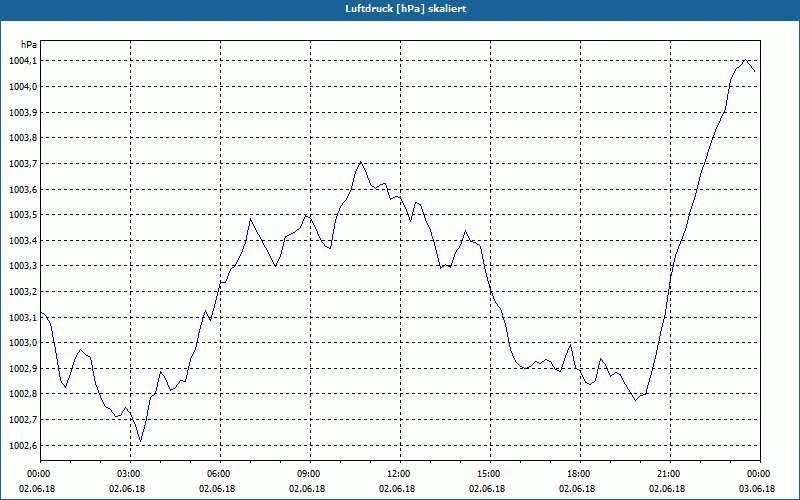Choose the y-axis value '1003,4'

tap(23, 240)
